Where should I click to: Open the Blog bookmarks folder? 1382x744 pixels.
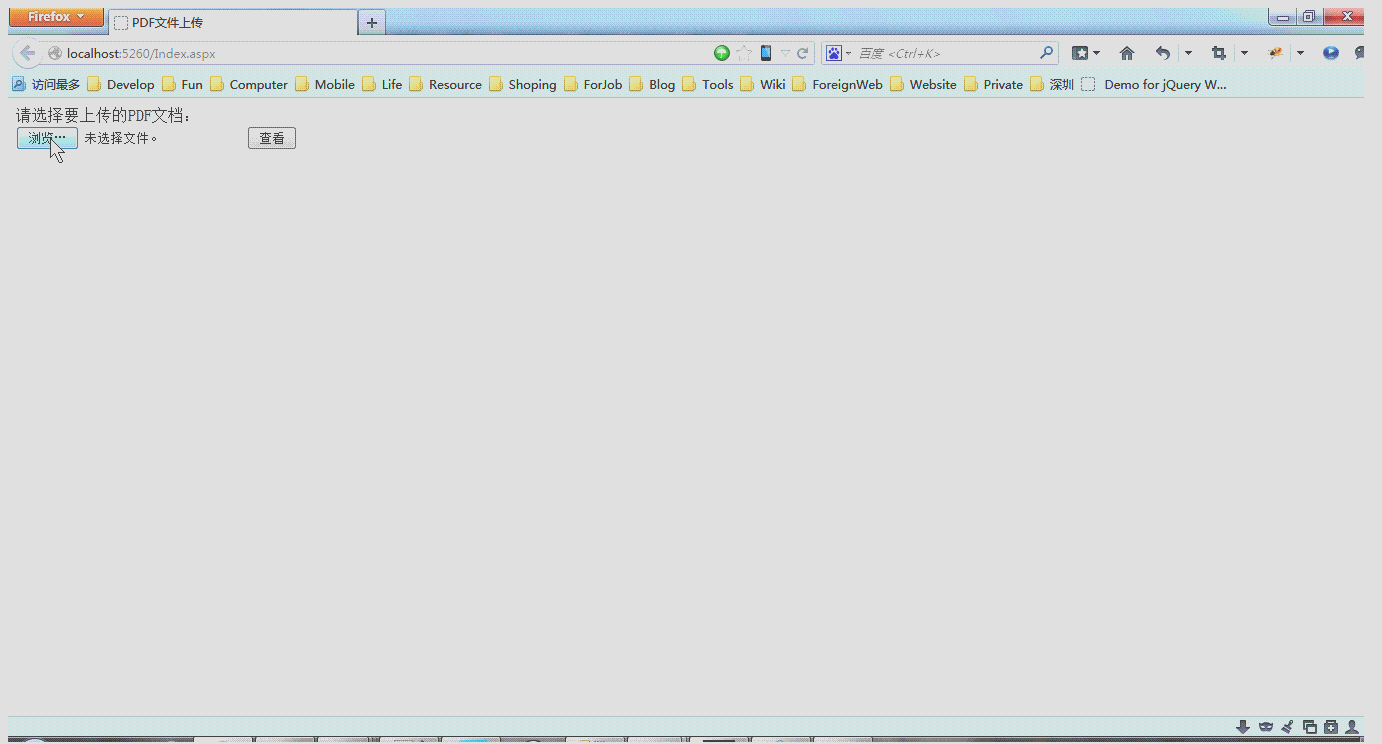coord(653,85)
